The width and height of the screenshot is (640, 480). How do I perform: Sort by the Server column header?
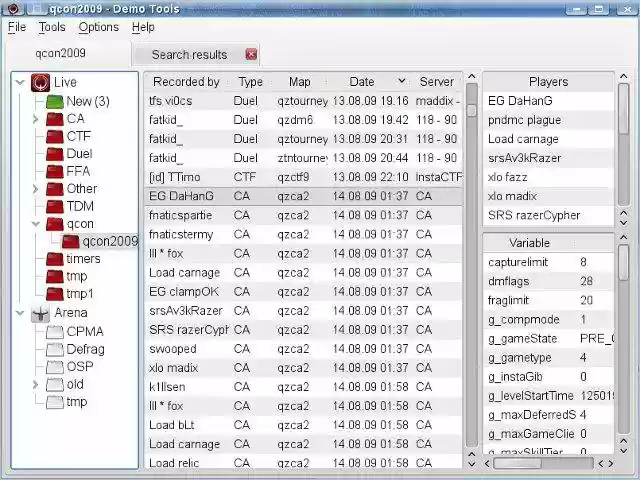point(437,82)
